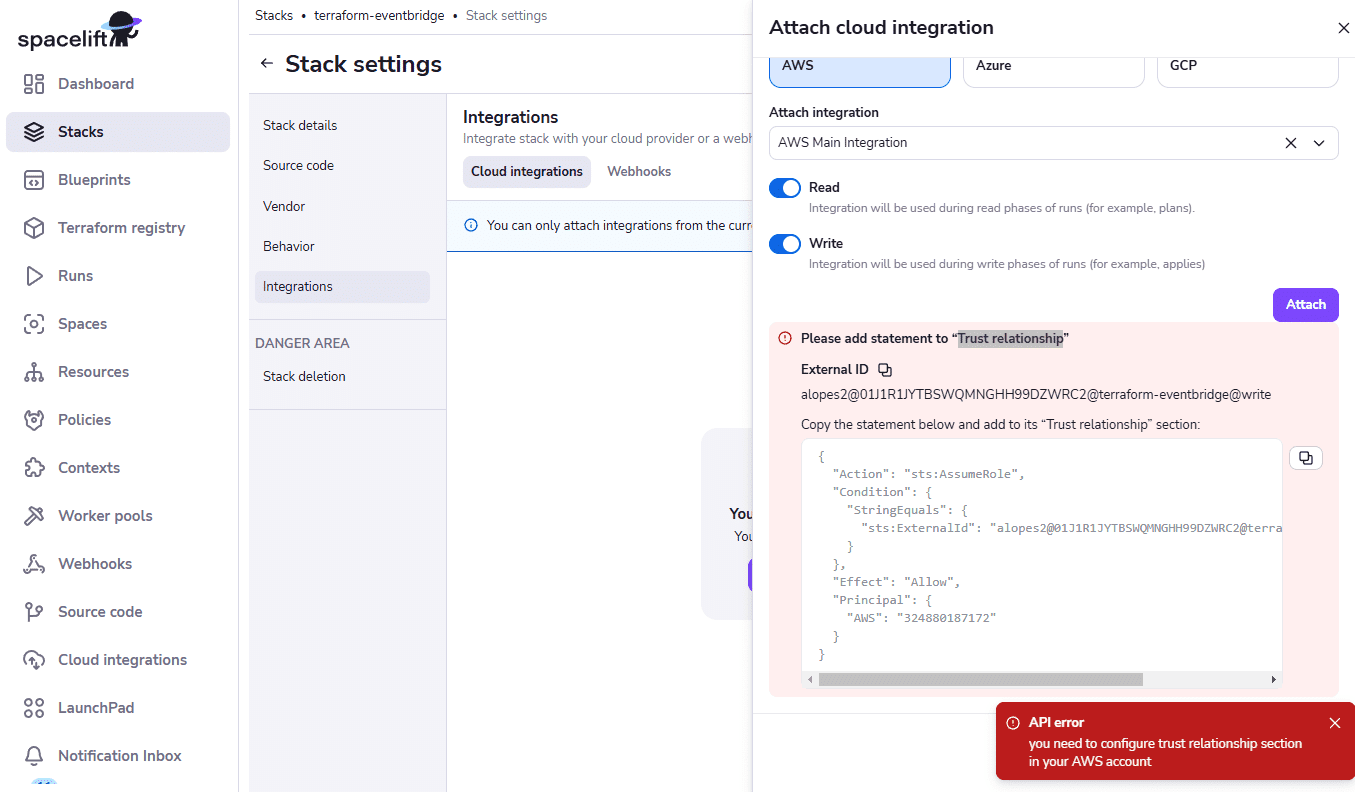Copy the External ID value
The image size is (1355, 792).
click(x=885, y=370)
